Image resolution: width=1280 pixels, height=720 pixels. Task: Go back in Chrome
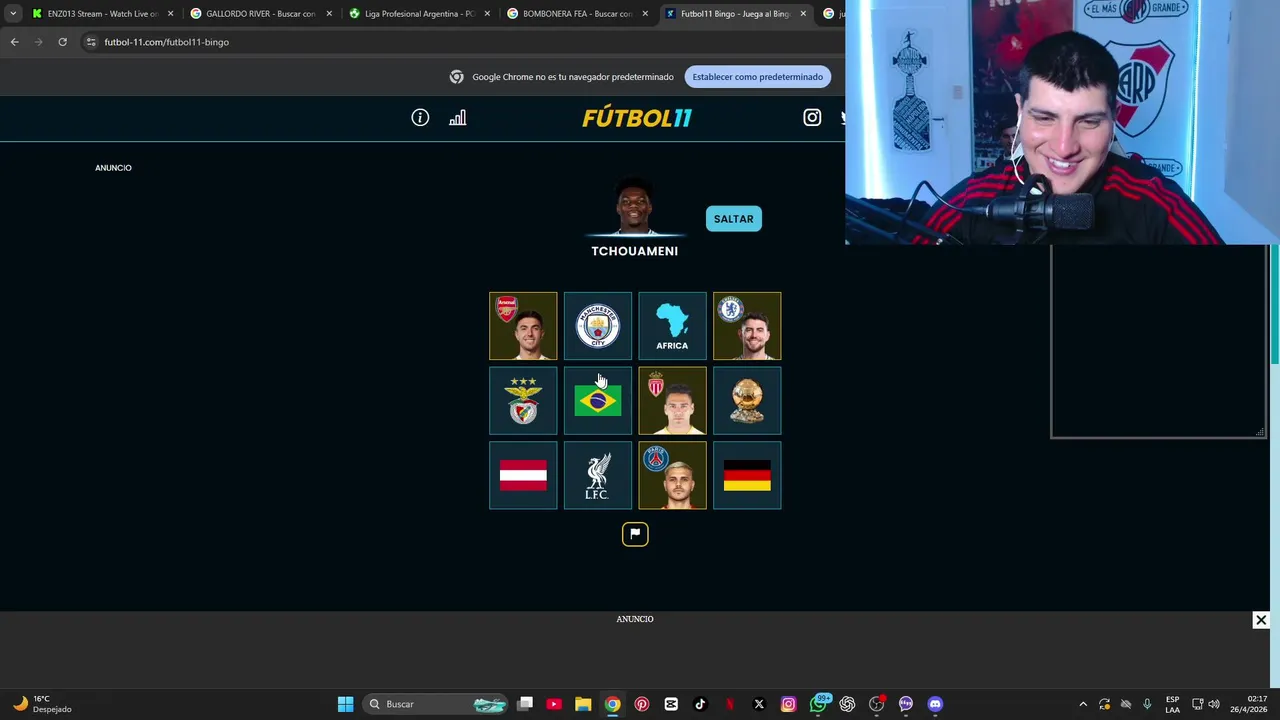click(14, 42)
